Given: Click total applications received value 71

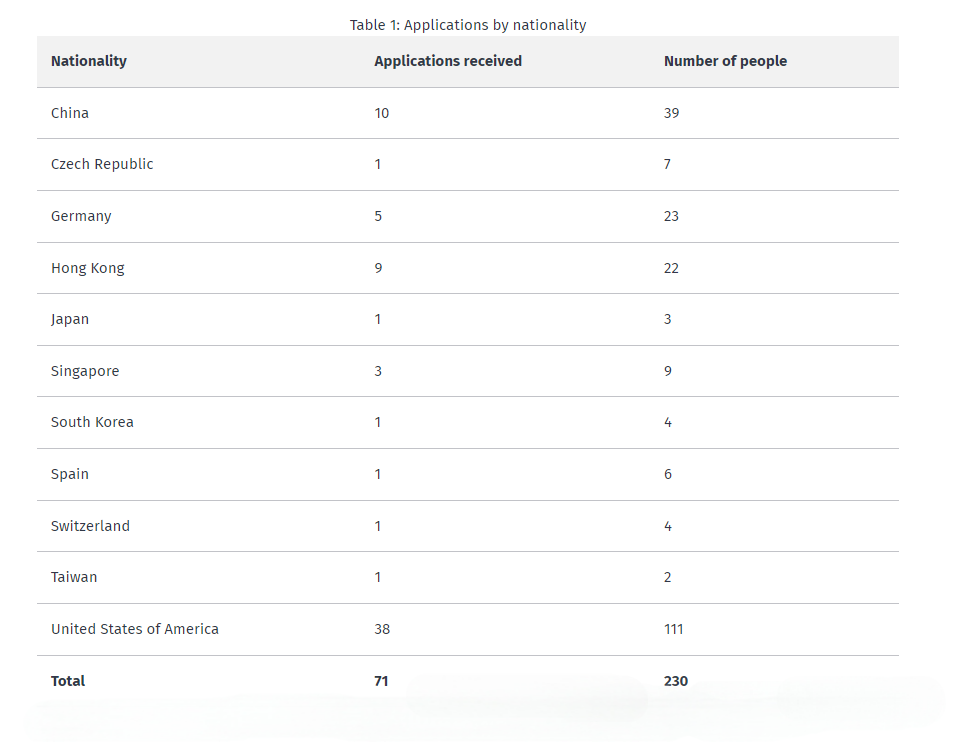Looking at the screenshot, I should (x=381, y=681).
